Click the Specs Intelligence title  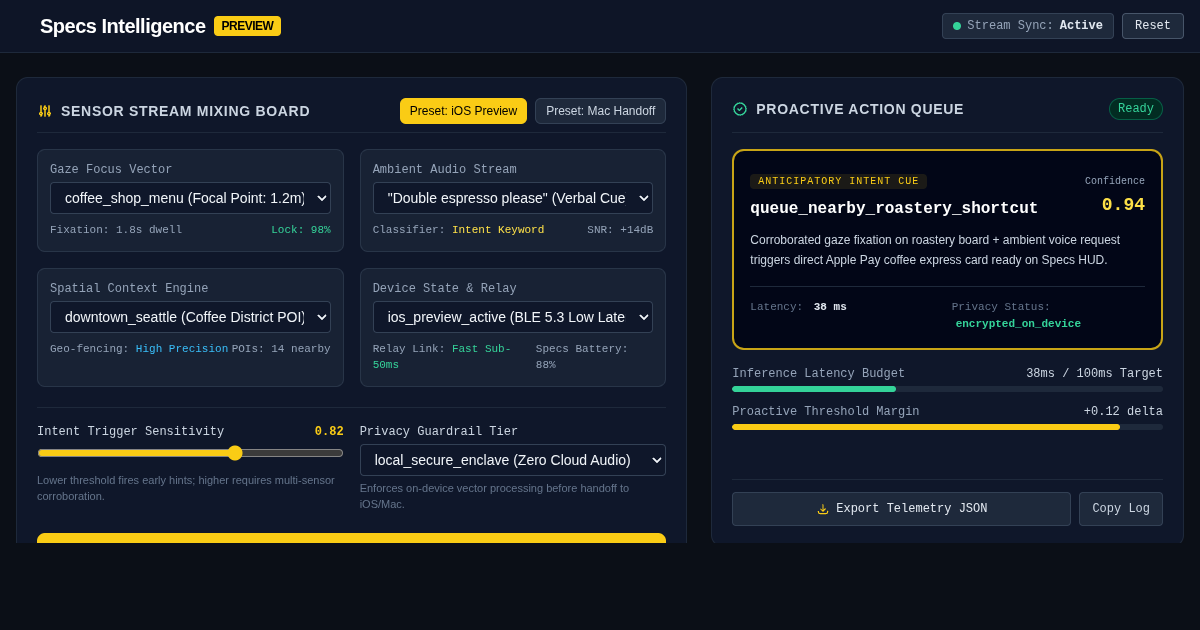coord(123,26)
